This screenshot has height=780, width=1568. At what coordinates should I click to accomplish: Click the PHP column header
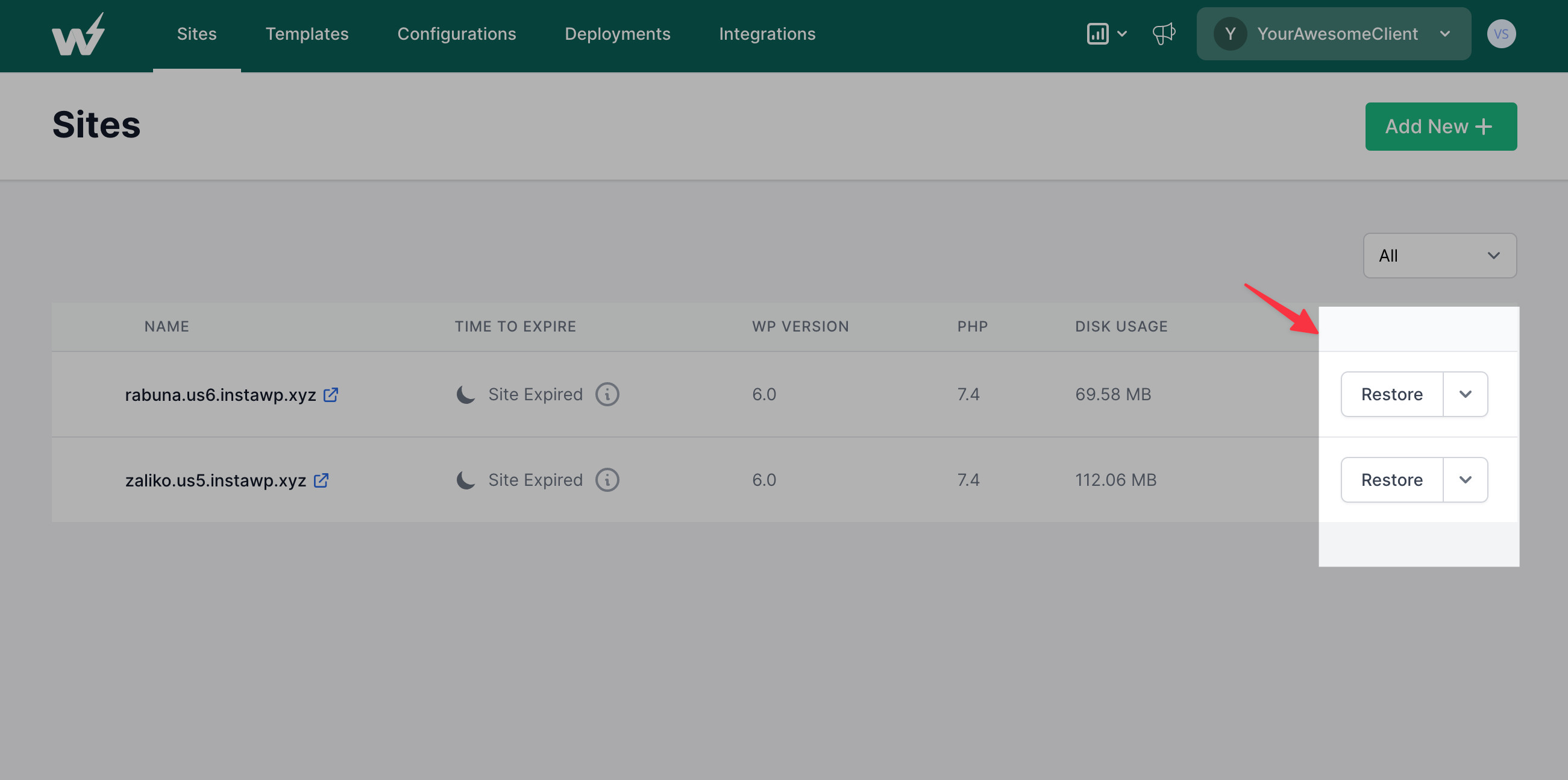click(x=972, y=326)
